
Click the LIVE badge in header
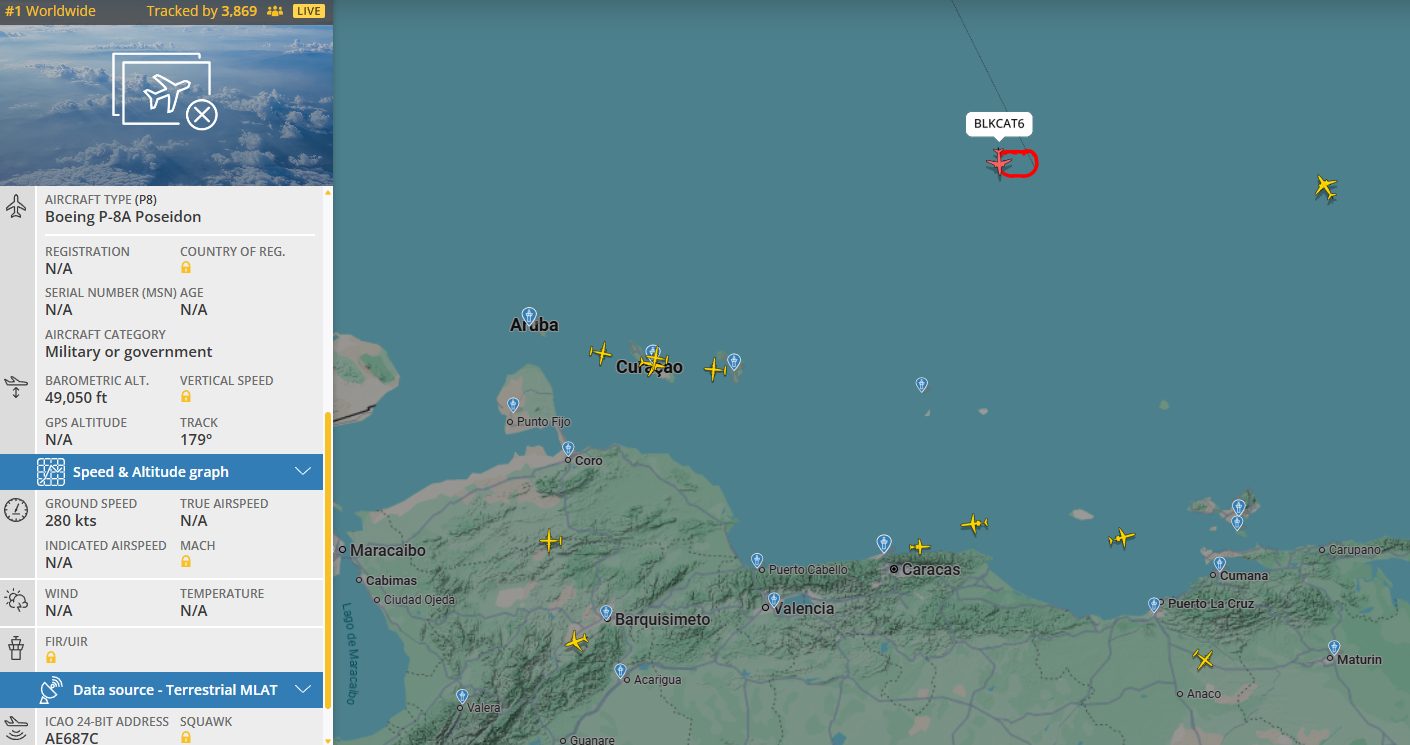coord(308,12)
